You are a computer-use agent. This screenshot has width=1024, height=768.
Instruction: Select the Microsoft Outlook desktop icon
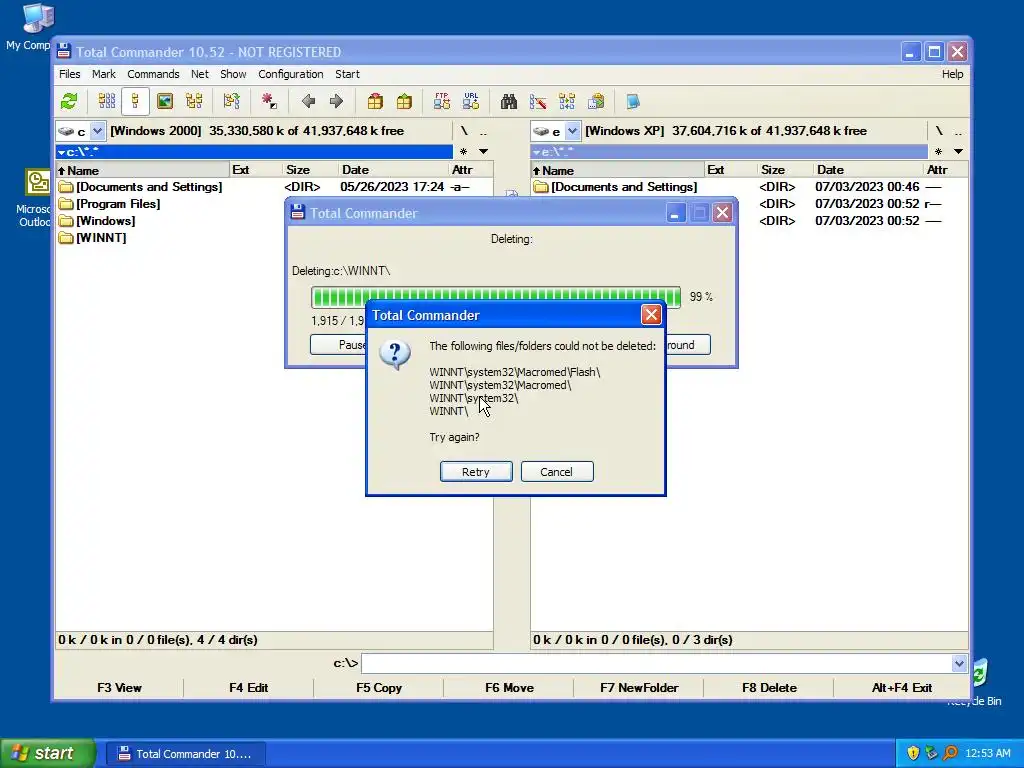tap(35, 198)
